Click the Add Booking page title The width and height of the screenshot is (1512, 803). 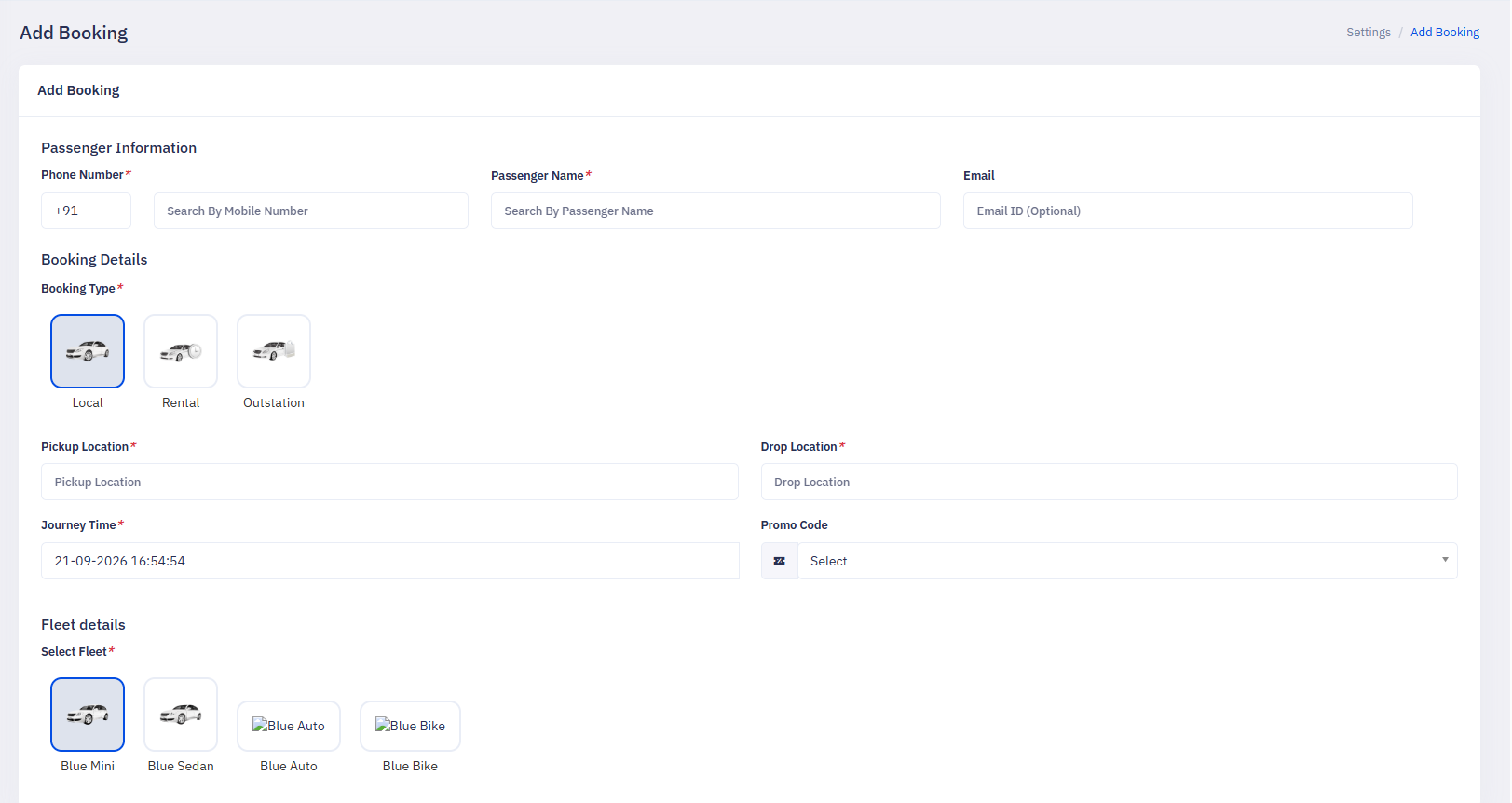[x=74, y=33]
